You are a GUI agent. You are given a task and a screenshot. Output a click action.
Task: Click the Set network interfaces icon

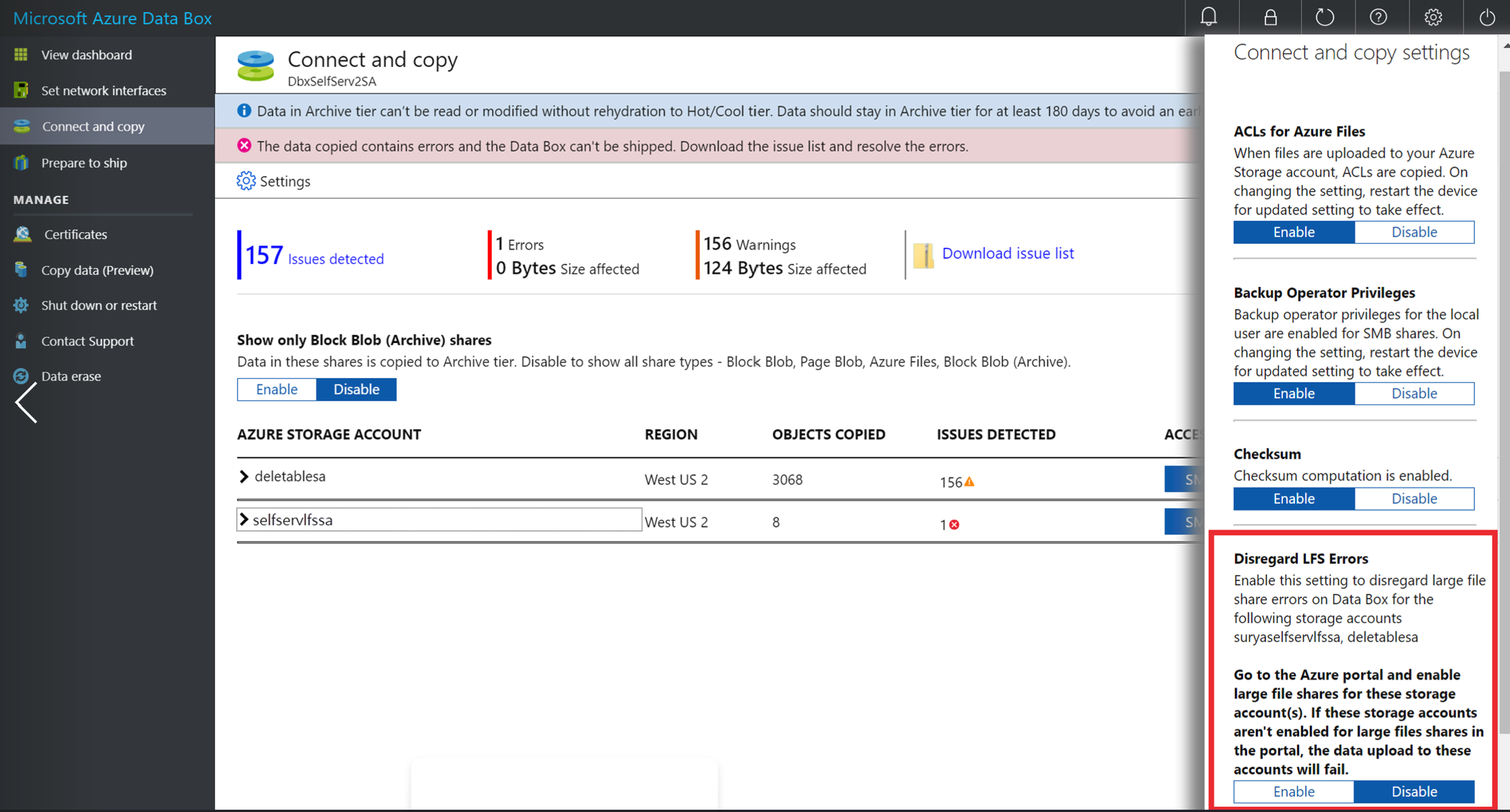pyautogui.click(x=21, y=90)
